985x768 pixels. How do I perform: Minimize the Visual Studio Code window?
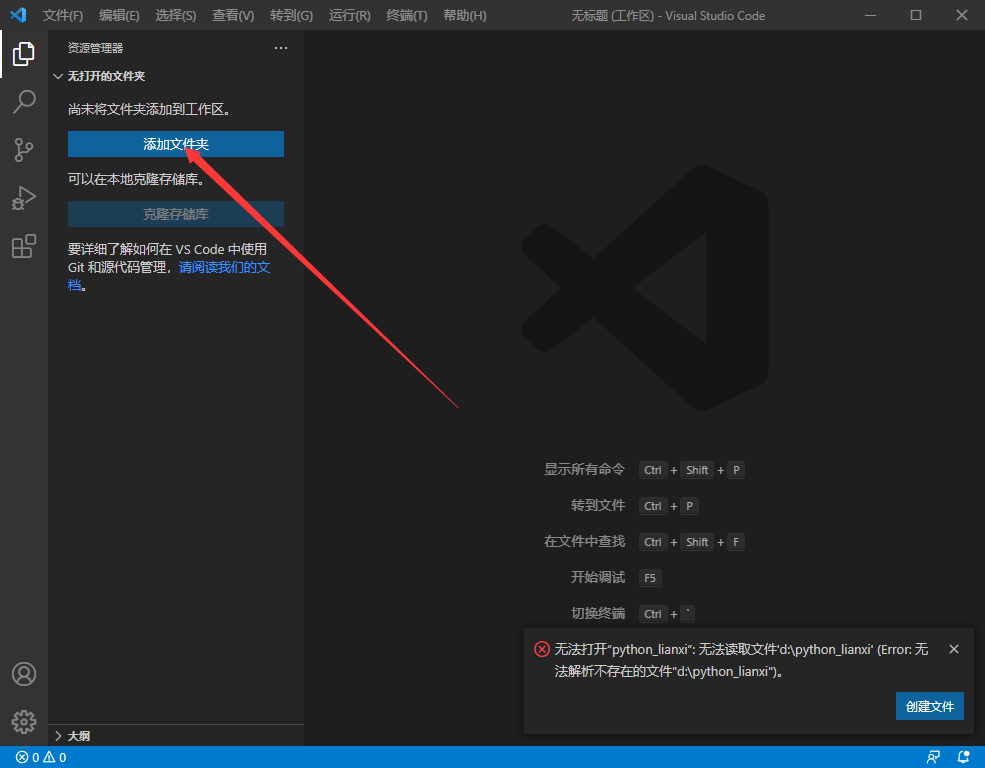(x=870, y=15)
